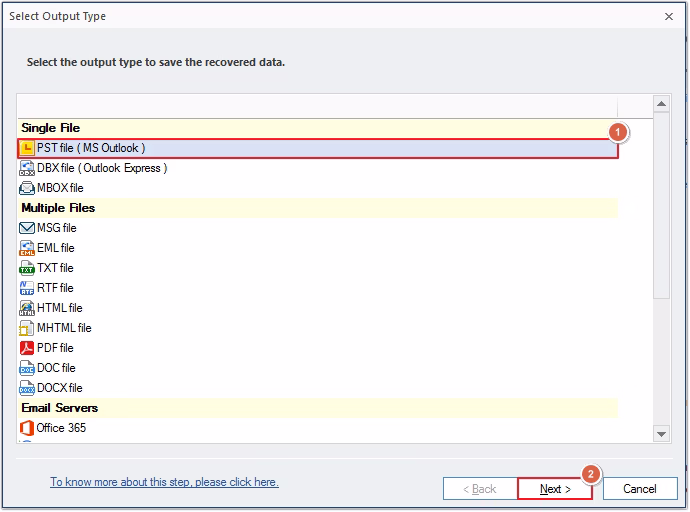Choose RTF file label

coord(55,288)
